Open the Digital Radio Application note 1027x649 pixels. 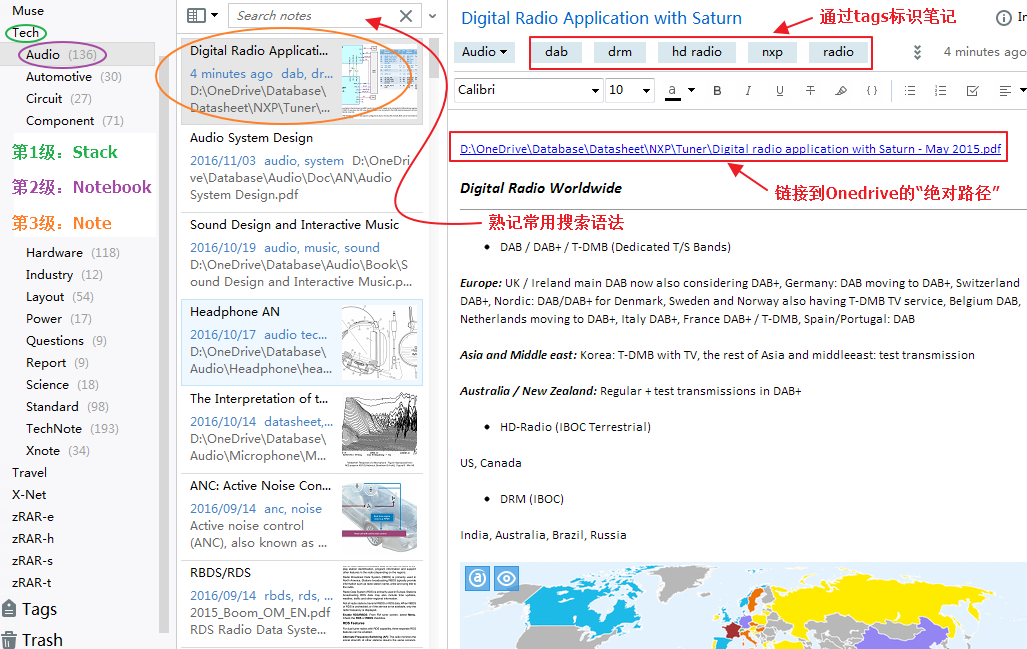click(x=302, y=81)
